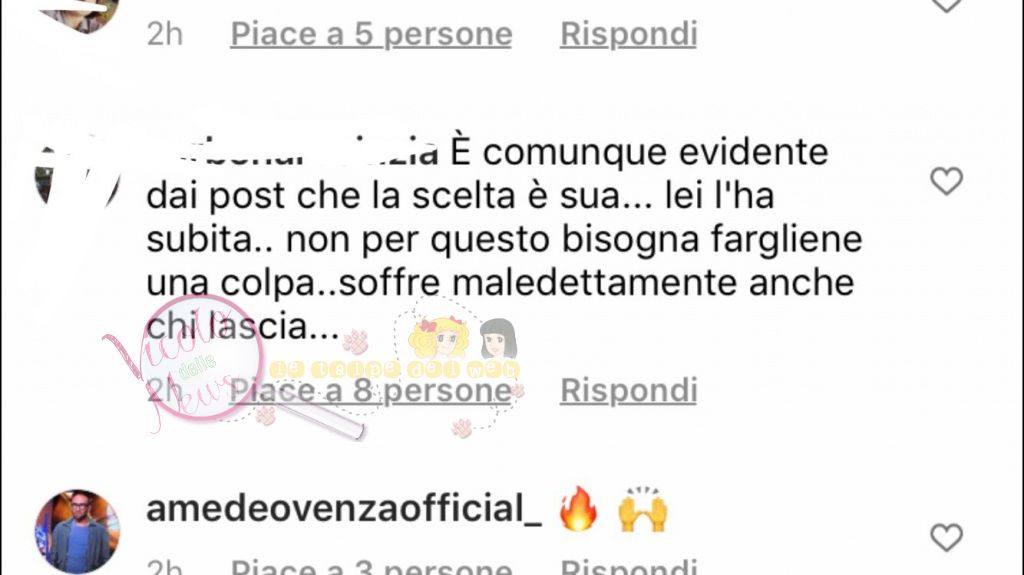Tap heart beside 'È comunque evidente' comment
This screenshot has width=1024, height=575.
click(946, 181)
